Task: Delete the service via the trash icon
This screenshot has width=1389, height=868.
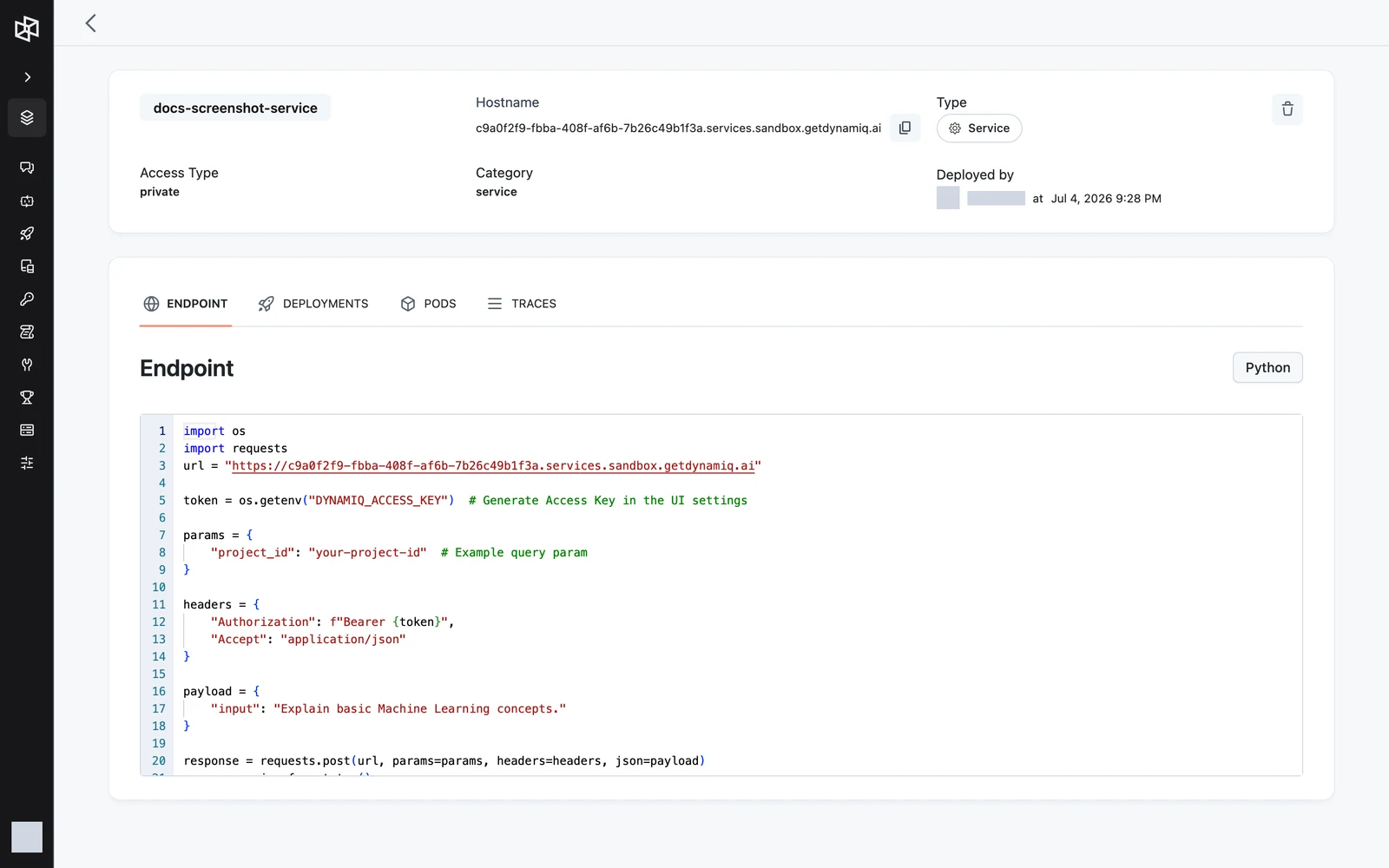Action: pyautogui.click(x=1287, y=108)
